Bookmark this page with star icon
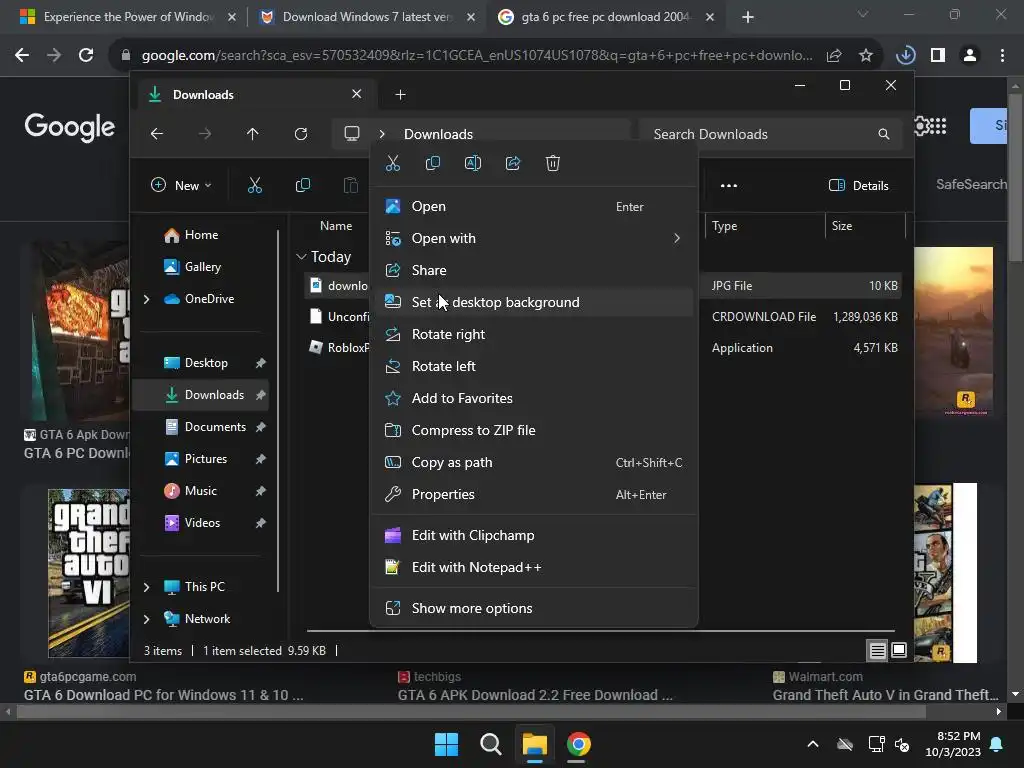The height and width of the screenshot is (768, 1024). [866, 56]
